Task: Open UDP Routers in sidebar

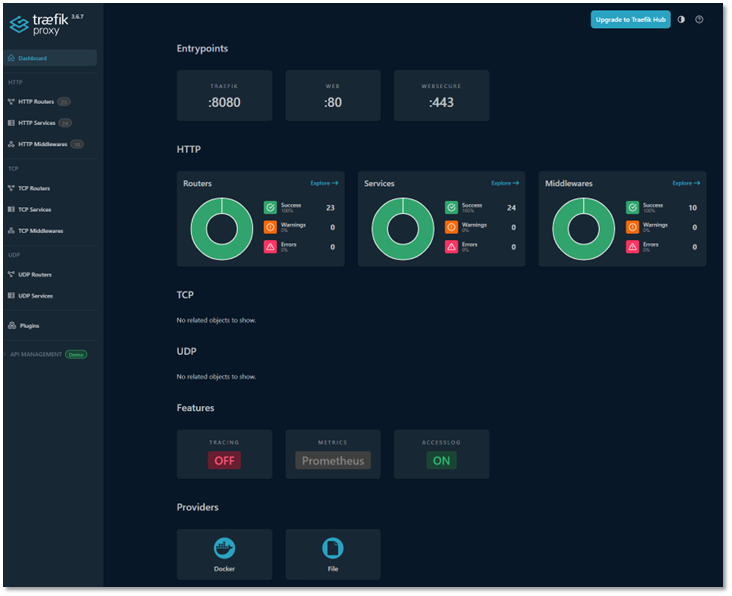Action: 30,275
